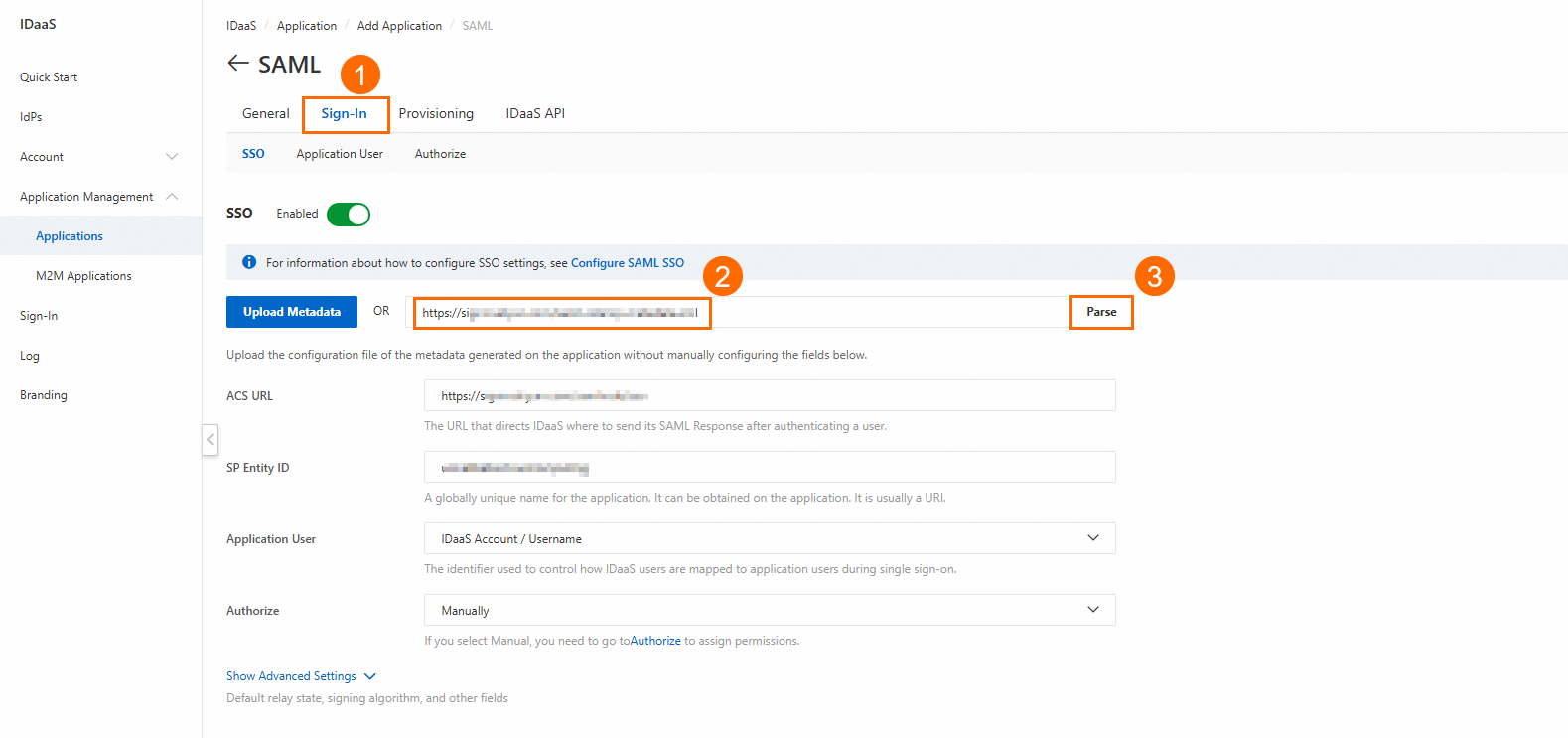Click the Parse button
Screen dimensions: 1568x738
[1101, 312]
